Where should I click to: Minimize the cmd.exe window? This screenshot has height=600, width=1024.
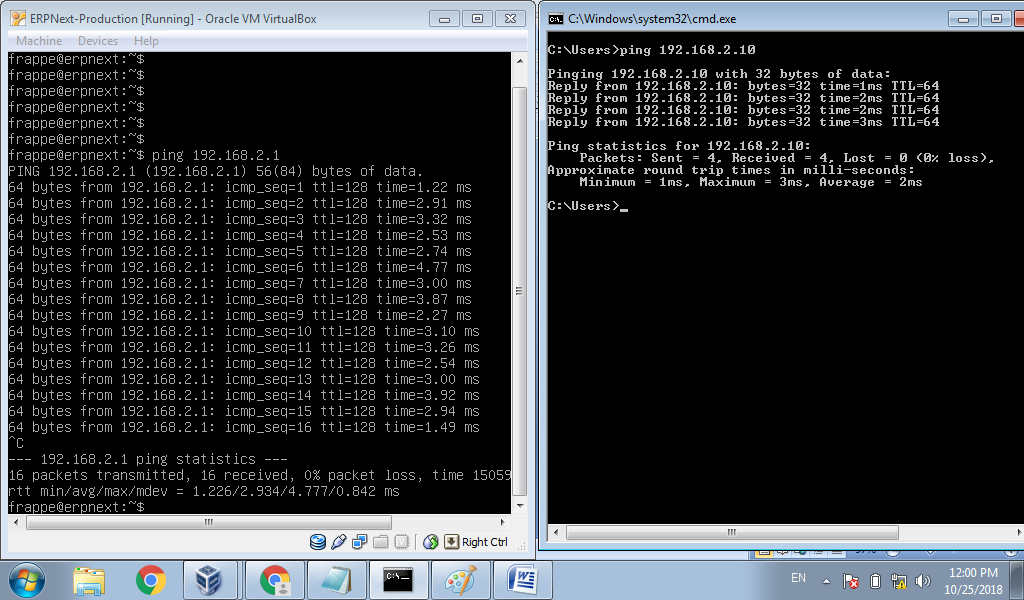(x=963, y=19)
